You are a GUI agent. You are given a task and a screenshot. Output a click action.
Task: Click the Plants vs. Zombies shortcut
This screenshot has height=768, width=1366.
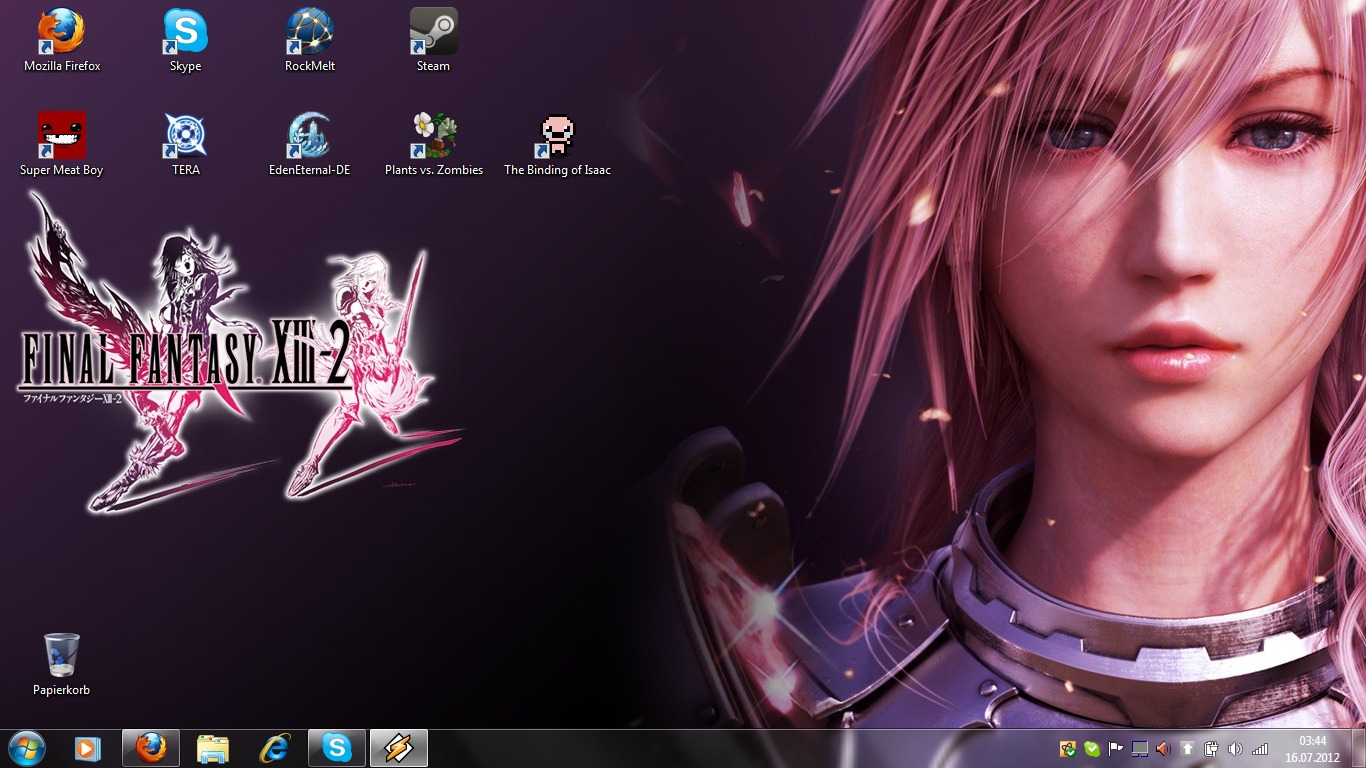point(434,136)
